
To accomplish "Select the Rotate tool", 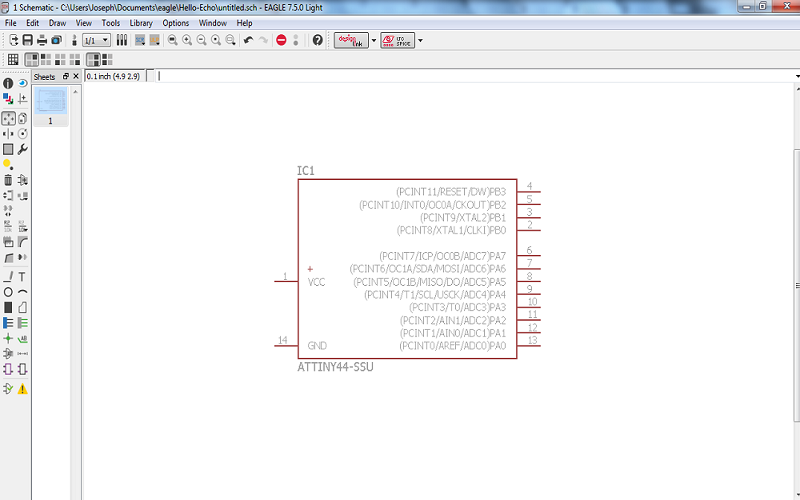I will pyautogui.click(x=22, y=134).
